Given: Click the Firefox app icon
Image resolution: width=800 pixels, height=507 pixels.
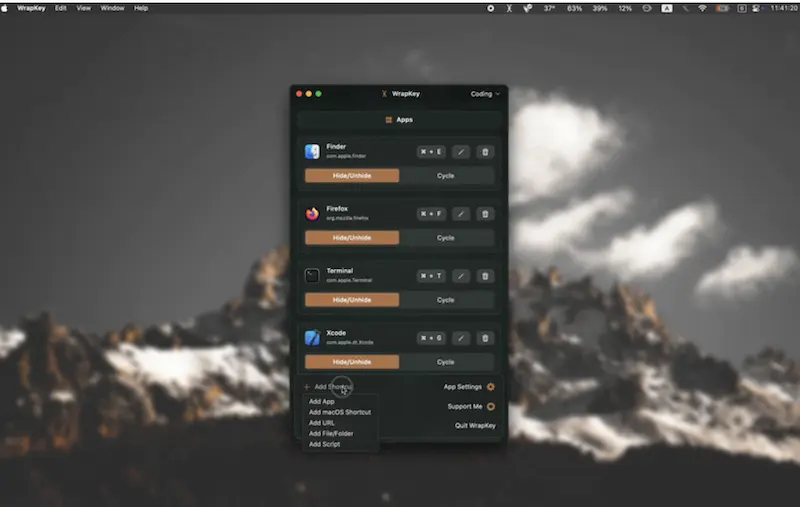Looking at the screenshot, I should (312, 214).
